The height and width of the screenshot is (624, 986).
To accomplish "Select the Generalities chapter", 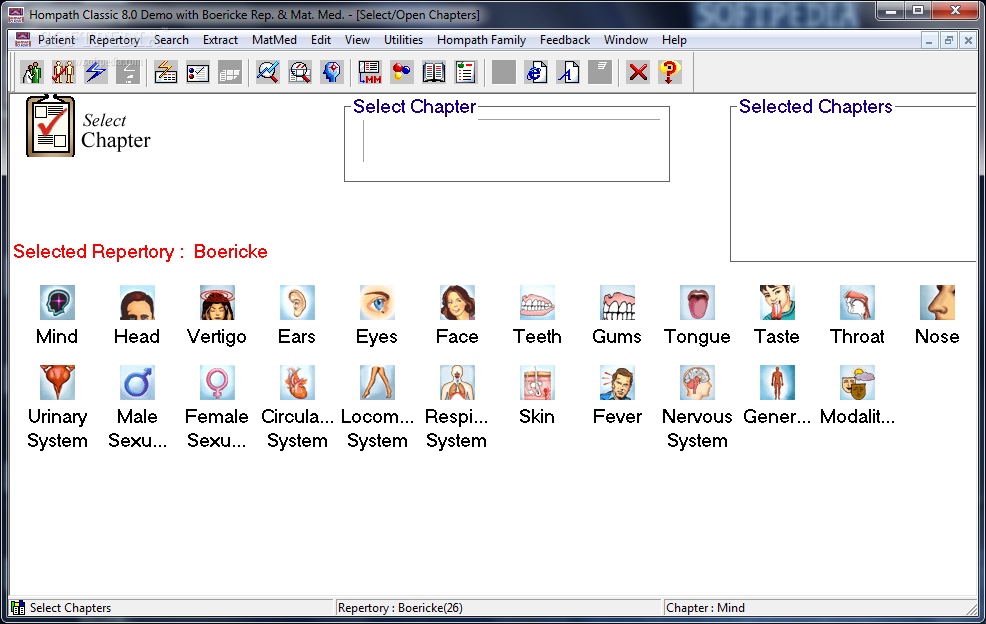I will tap(777, 382).
